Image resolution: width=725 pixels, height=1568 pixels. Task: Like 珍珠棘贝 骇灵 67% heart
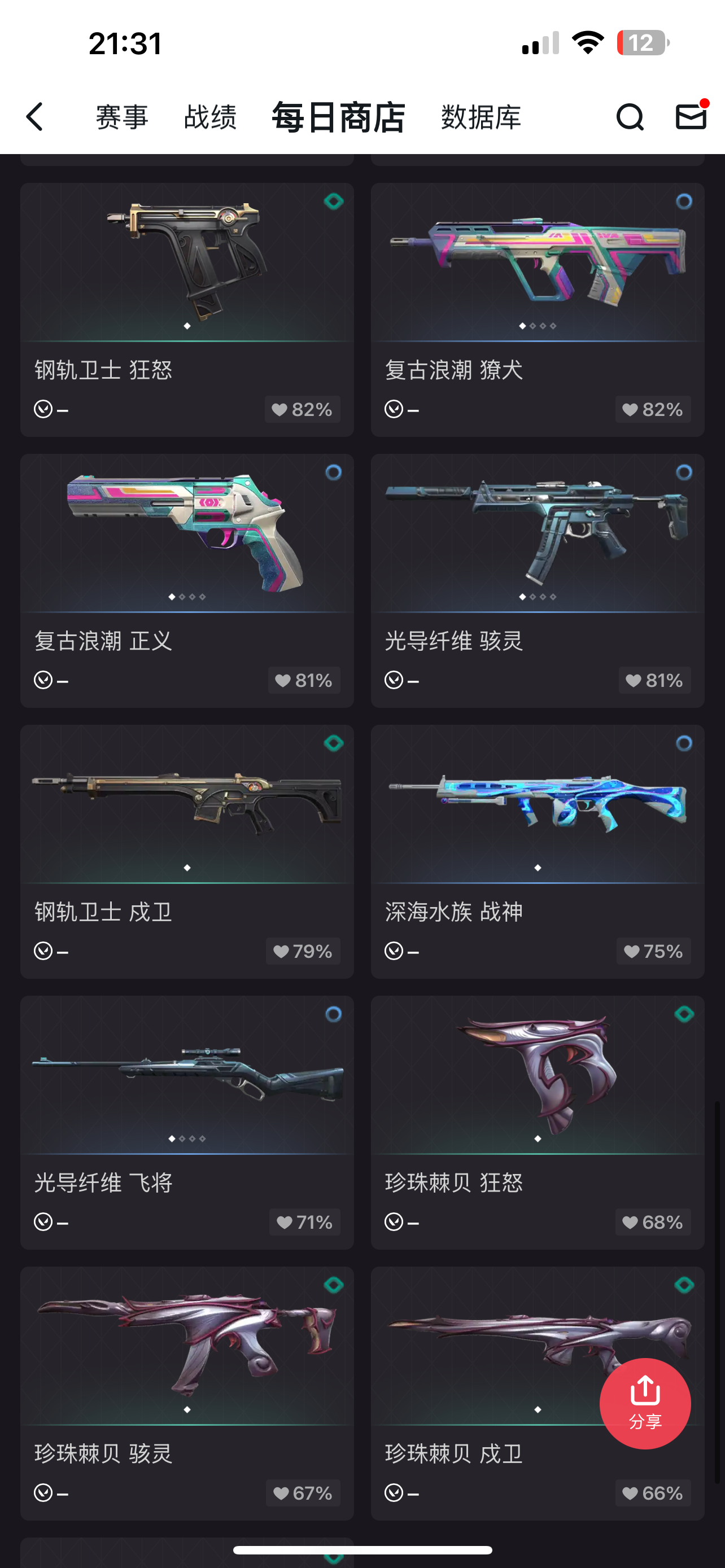pyautogui.click(x=303, y=1492)
